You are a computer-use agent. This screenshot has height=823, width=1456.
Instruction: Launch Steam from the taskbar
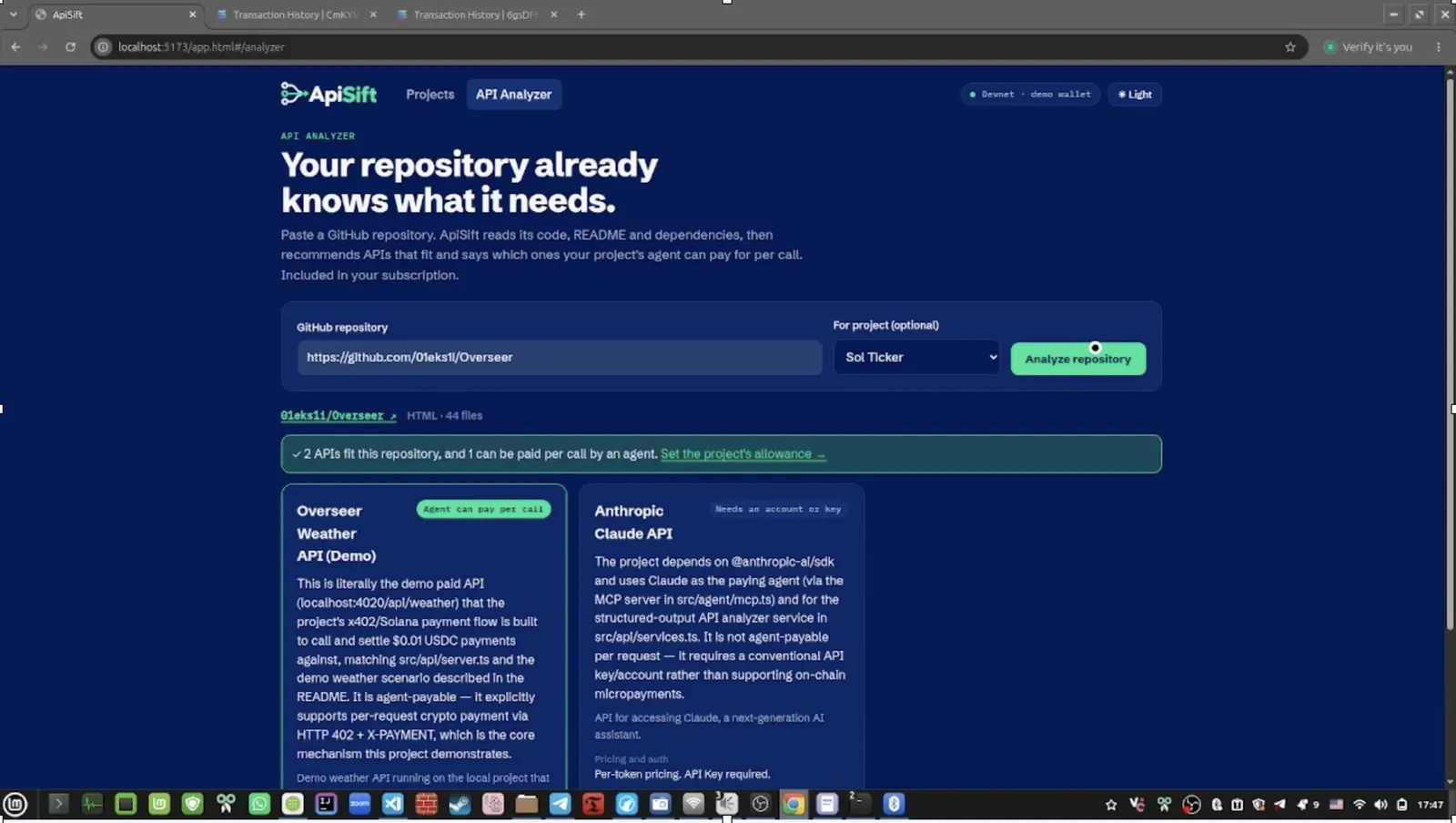(x=460, y=804)
